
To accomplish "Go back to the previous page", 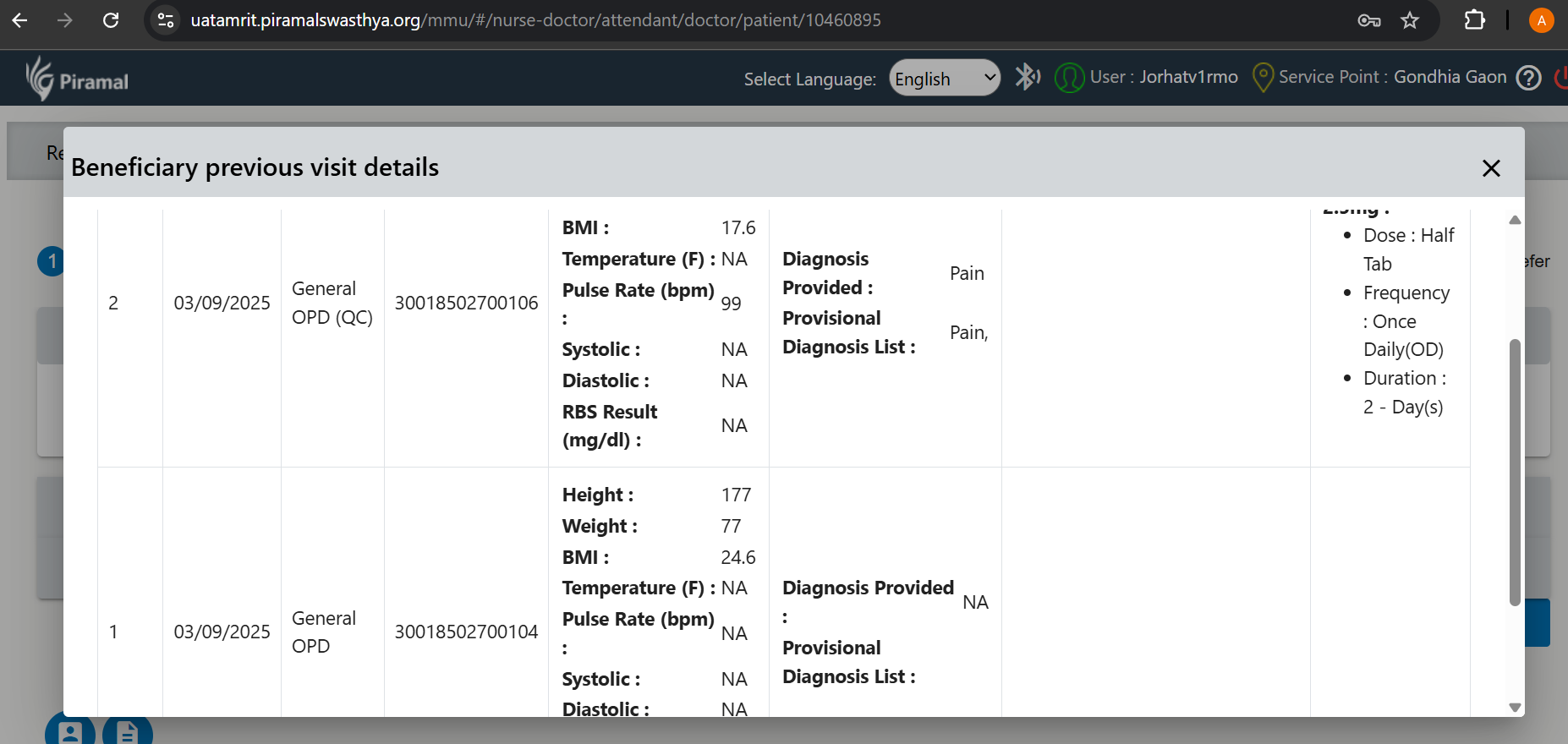I will pyautogui.click(x=20, y=20).
